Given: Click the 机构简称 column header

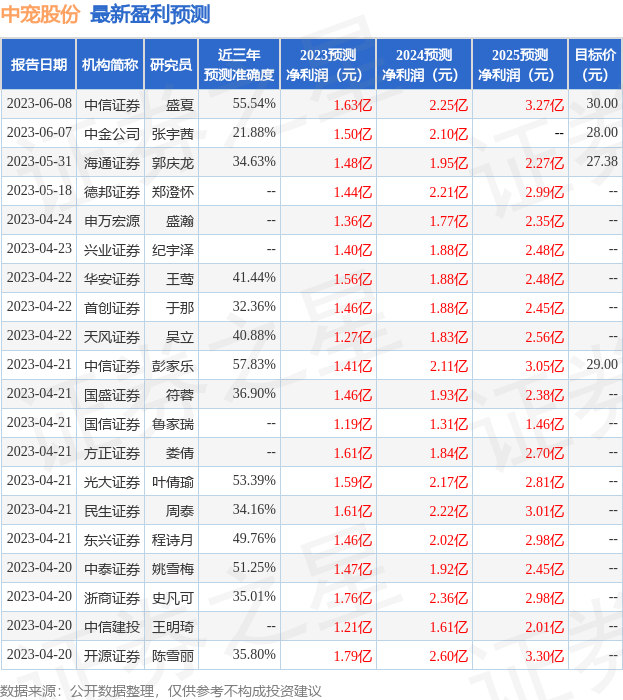Looking at the screenshot, I should pyautogui.click(x=110, y=64).
